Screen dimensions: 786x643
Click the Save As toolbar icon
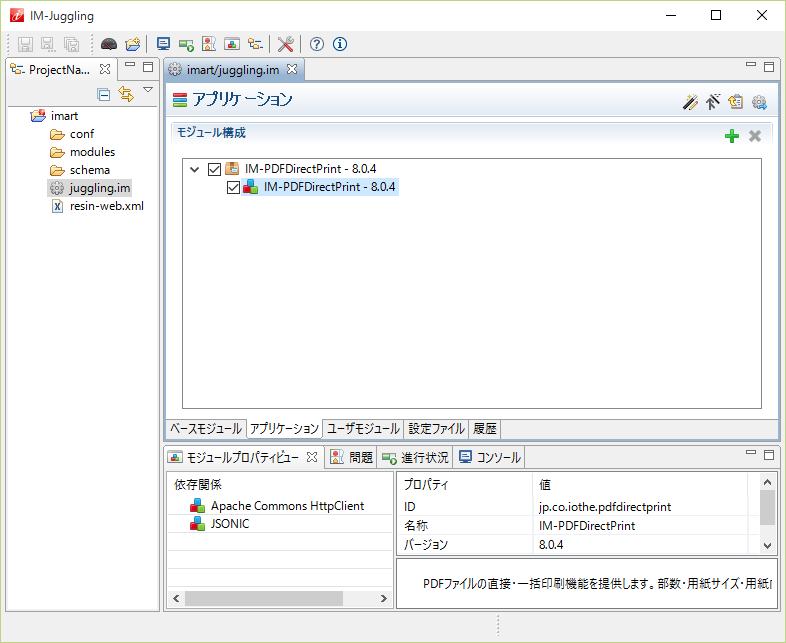(x=48, y=44)
